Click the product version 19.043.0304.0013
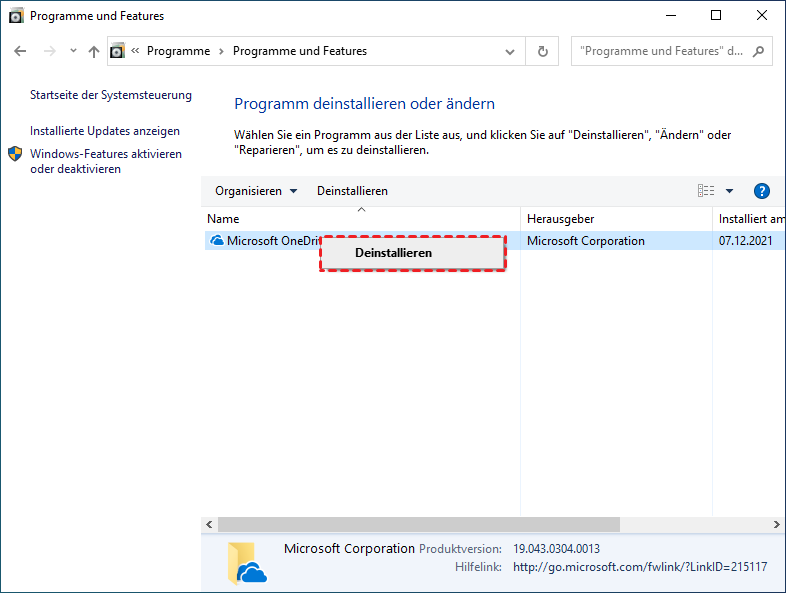Screen dimensions: 786x593 [x=556, y=549]
